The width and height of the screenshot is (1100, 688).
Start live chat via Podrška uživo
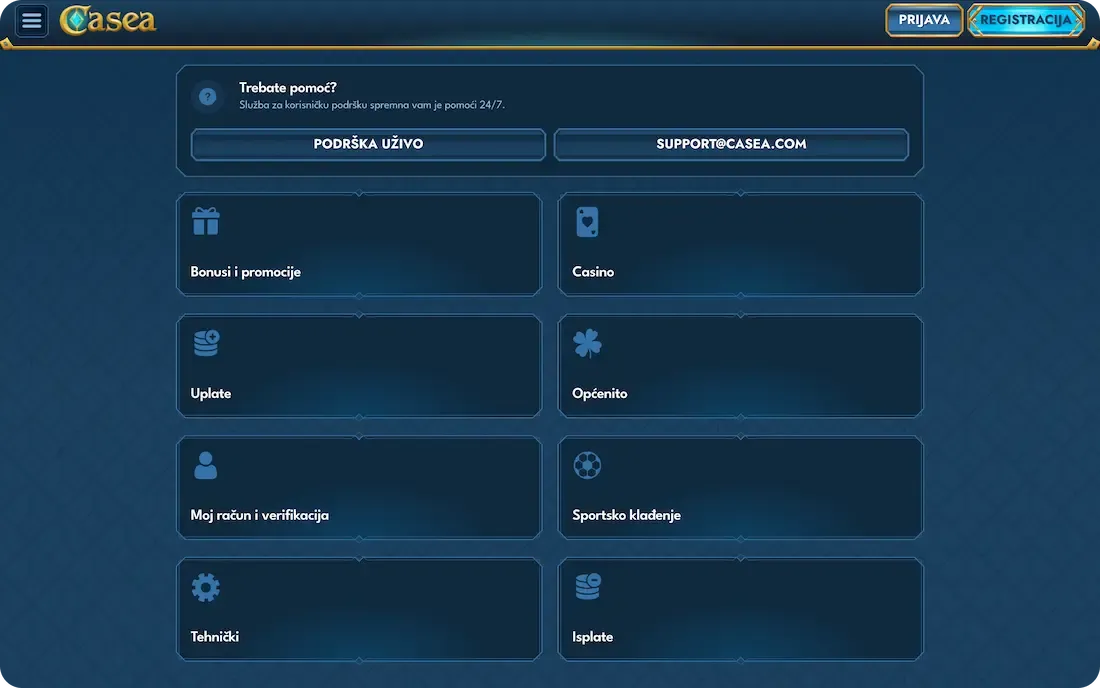click(368, 144)
